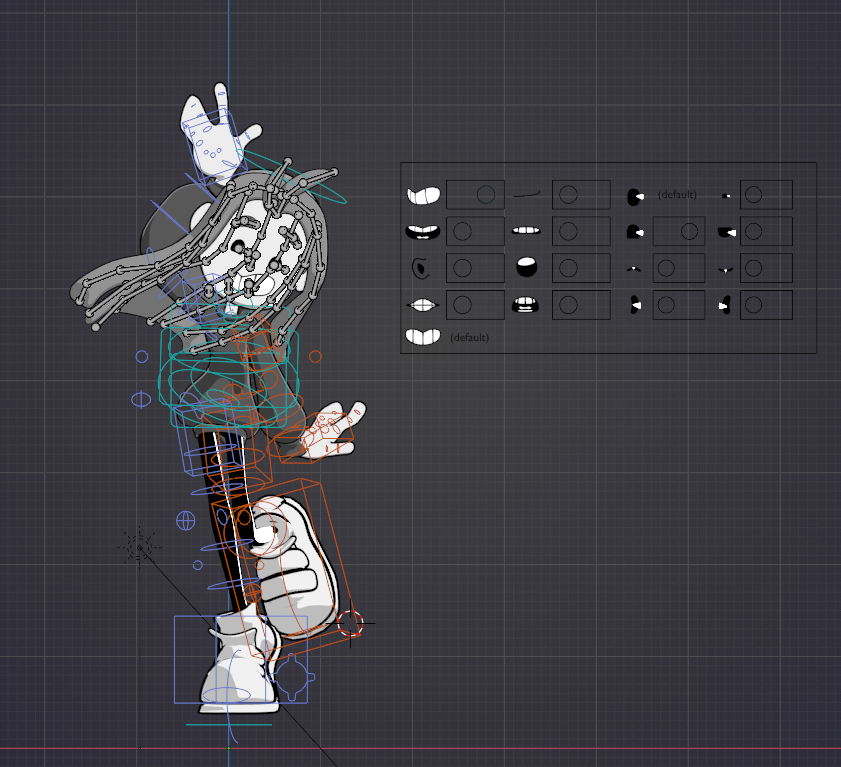Click the slider handle beside the downward curved eye
The width and height of the screenshot is (841, 767).
click(754, 268)
